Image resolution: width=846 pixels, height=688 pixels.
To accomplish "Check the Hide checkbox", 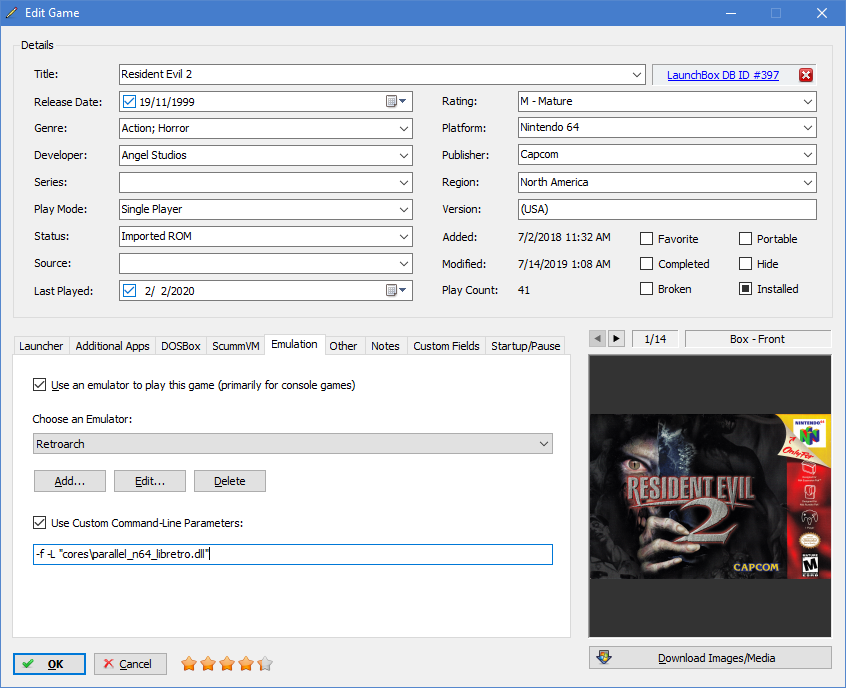I will tap(745, 263).
